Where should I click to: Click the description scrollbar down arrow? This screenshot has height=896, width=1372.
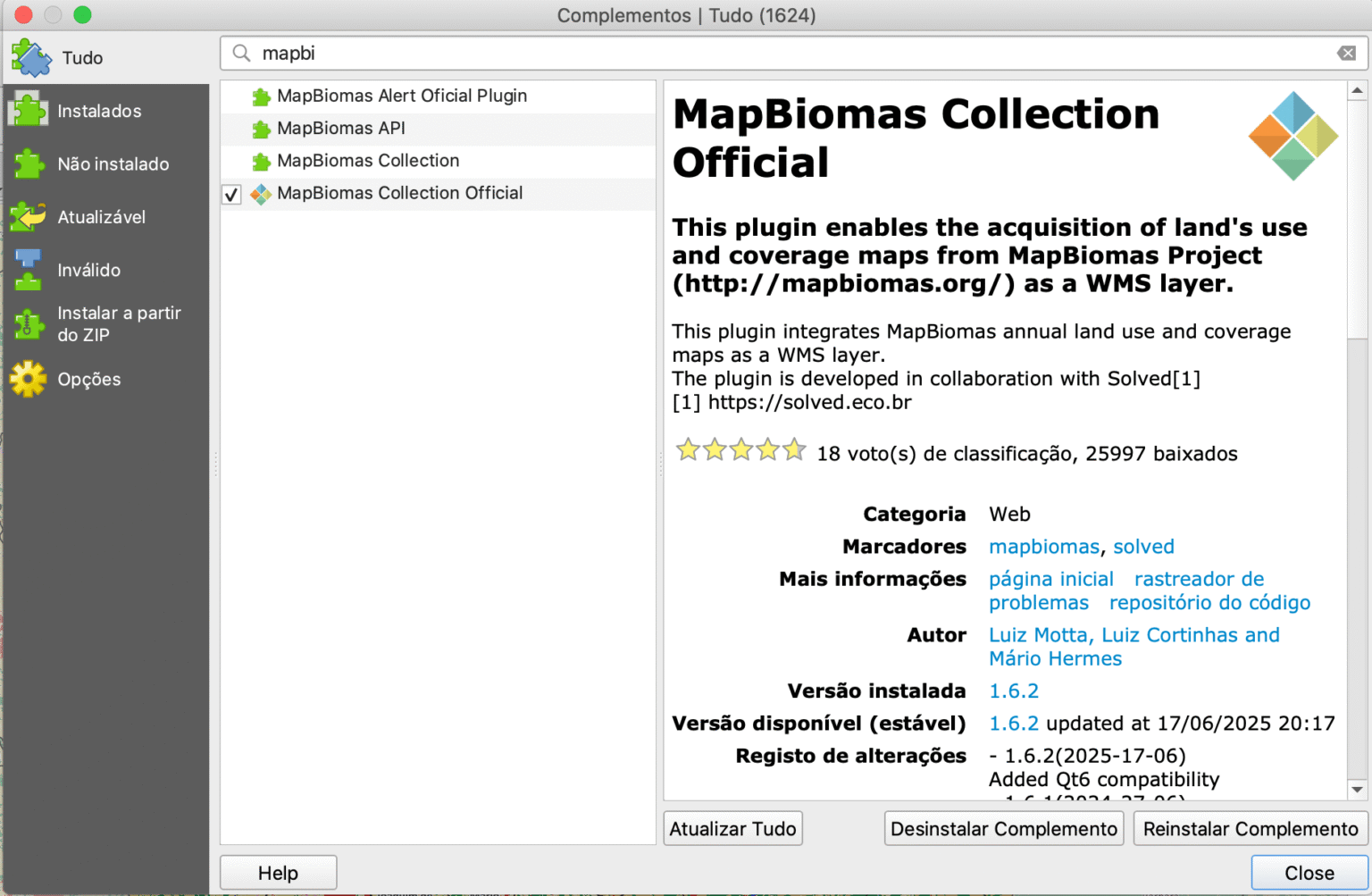(1356, 791)
